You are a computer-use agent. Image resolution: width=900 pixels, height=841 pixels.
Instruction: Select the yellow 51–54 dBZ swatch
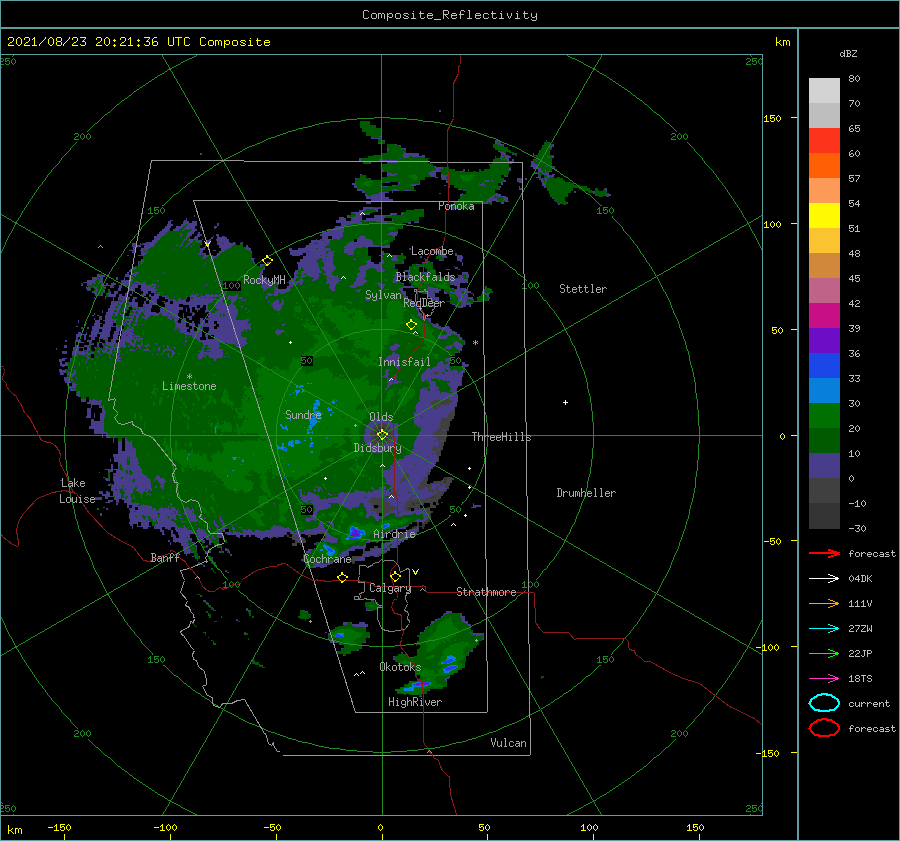tap(824, 216)
